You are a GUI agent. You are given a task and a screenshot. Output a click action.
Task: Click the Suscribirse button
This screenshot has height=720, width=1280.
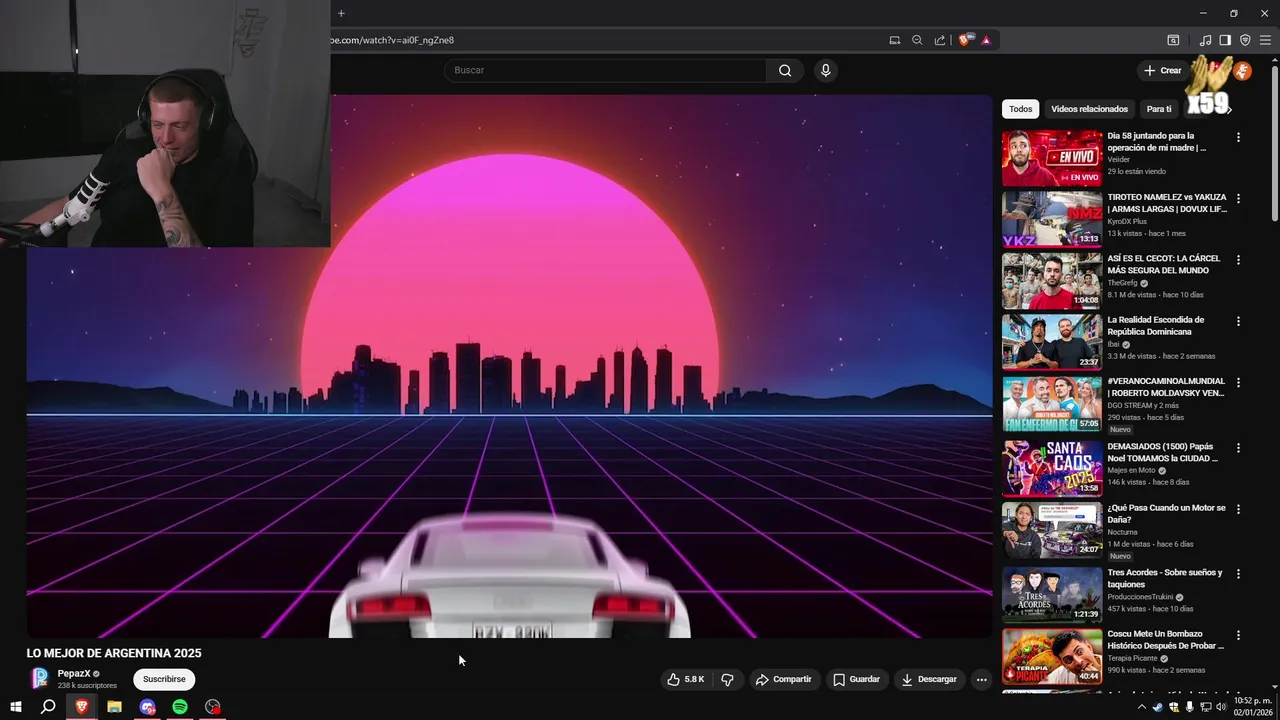pyautogui.click(x=164, y=679)
